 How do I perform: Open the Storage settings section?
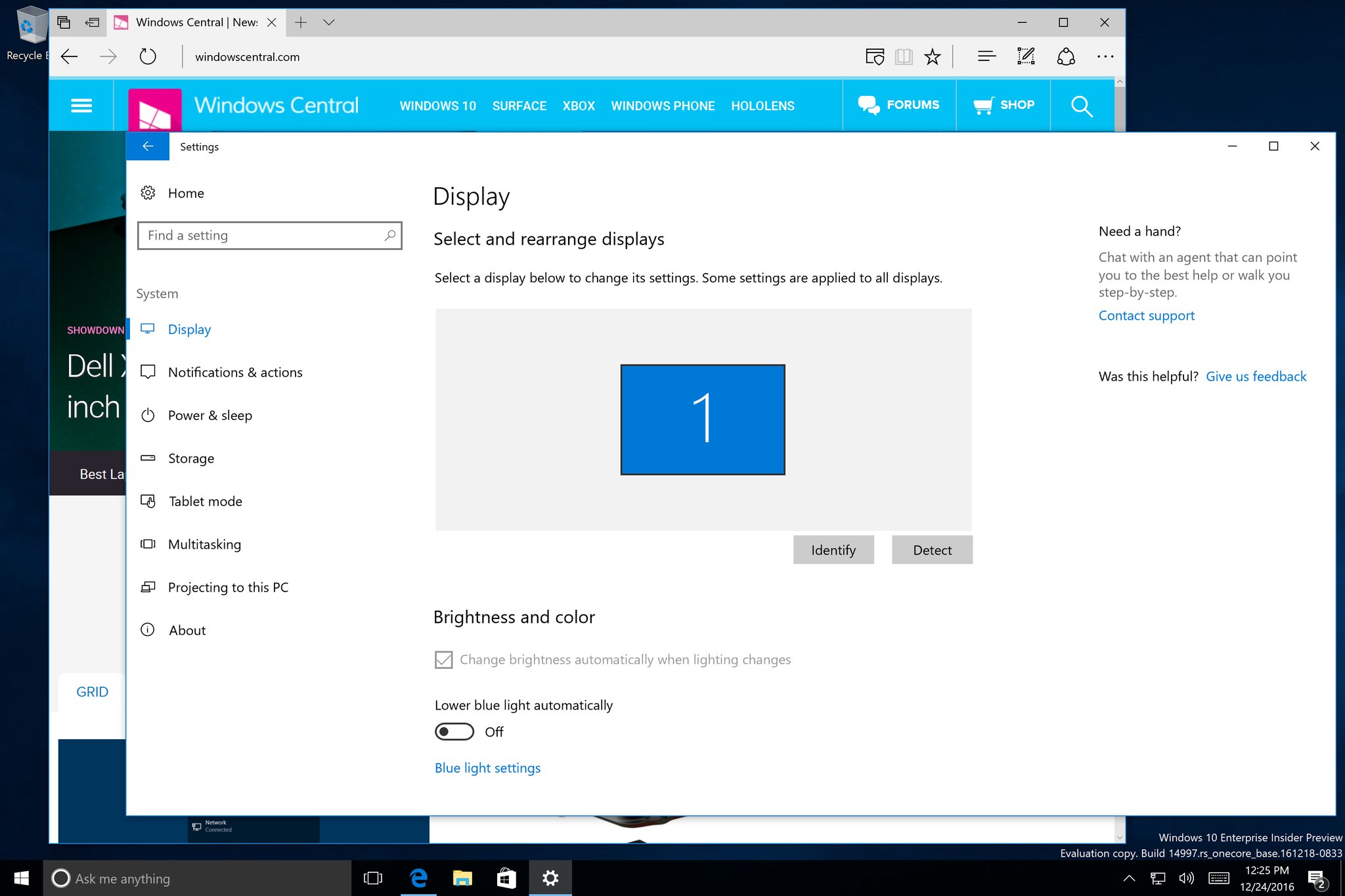pos(190,458)
